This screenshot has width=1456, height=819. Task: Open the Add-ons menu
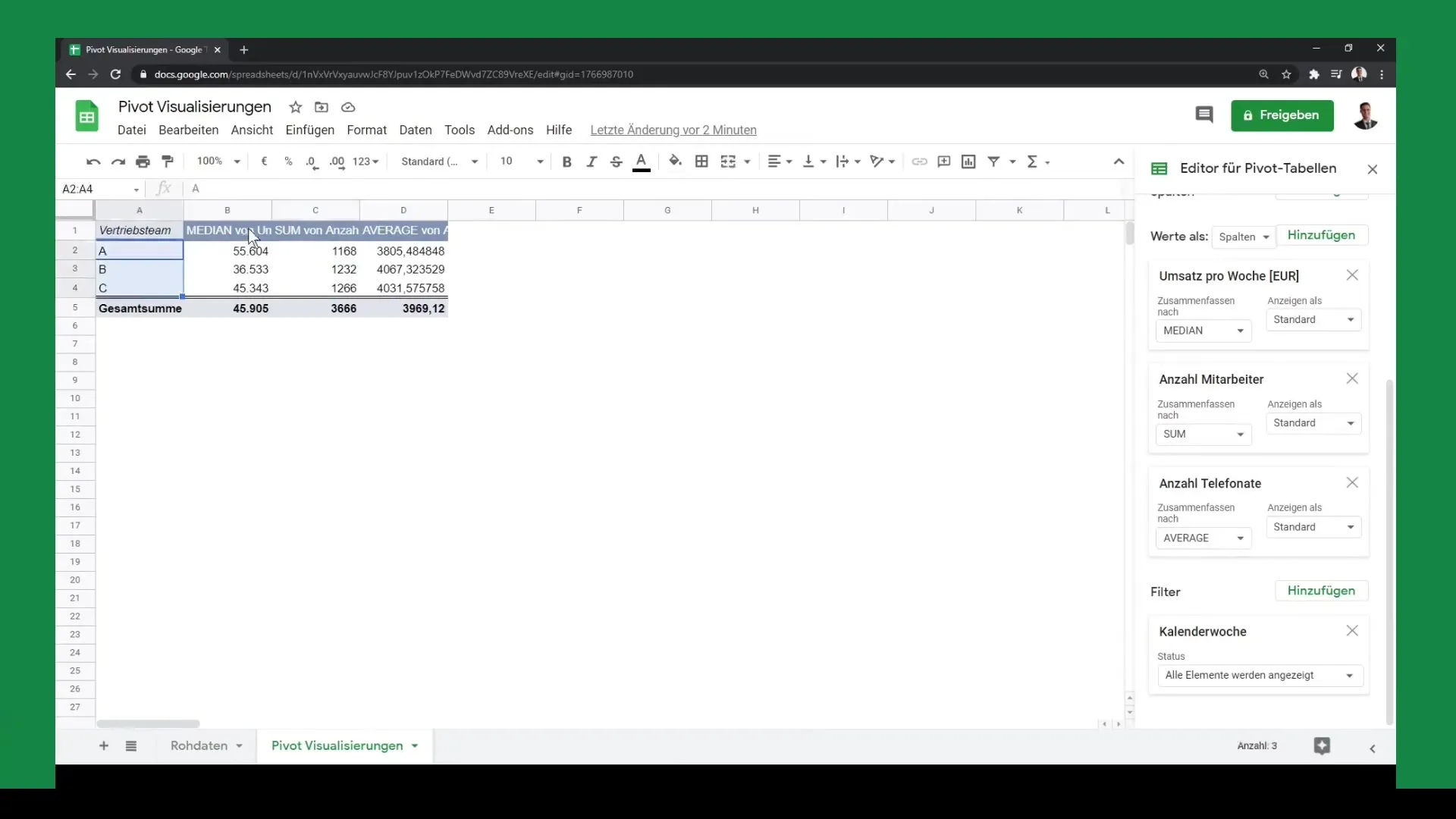(x=510, y=130)
